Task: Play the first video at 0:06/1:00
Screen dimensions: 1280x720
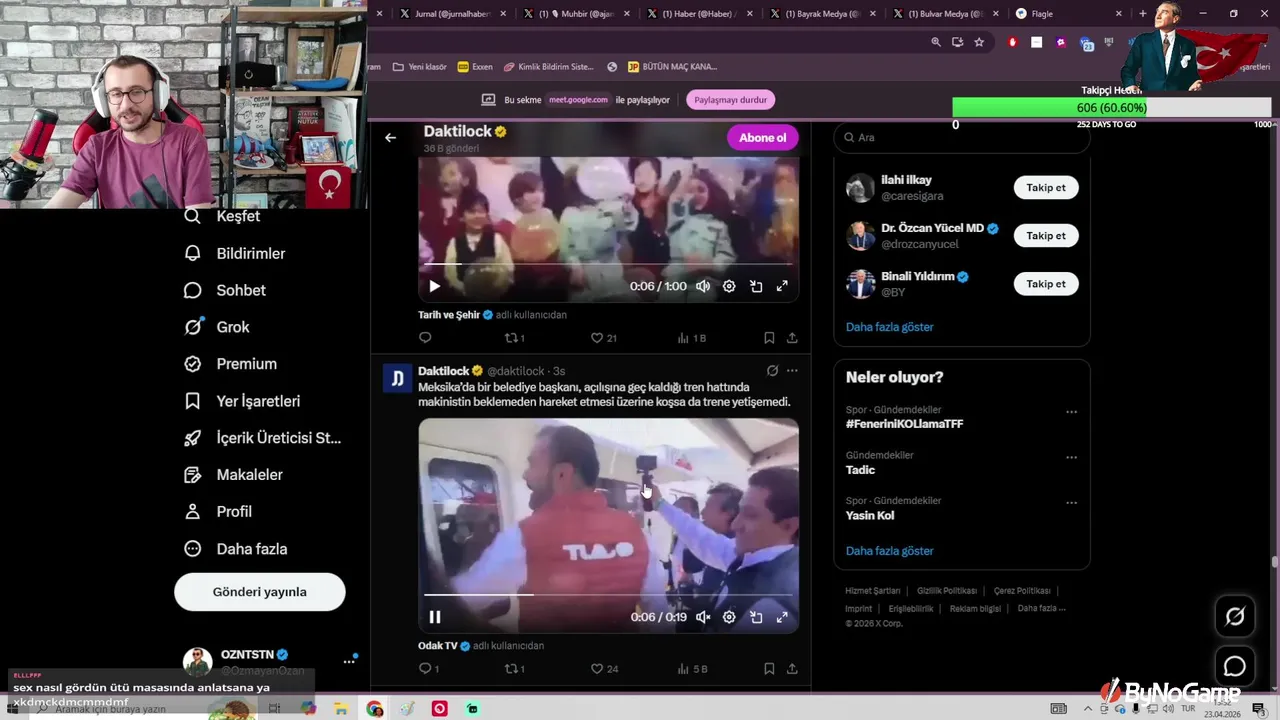Action: [434, 286]
